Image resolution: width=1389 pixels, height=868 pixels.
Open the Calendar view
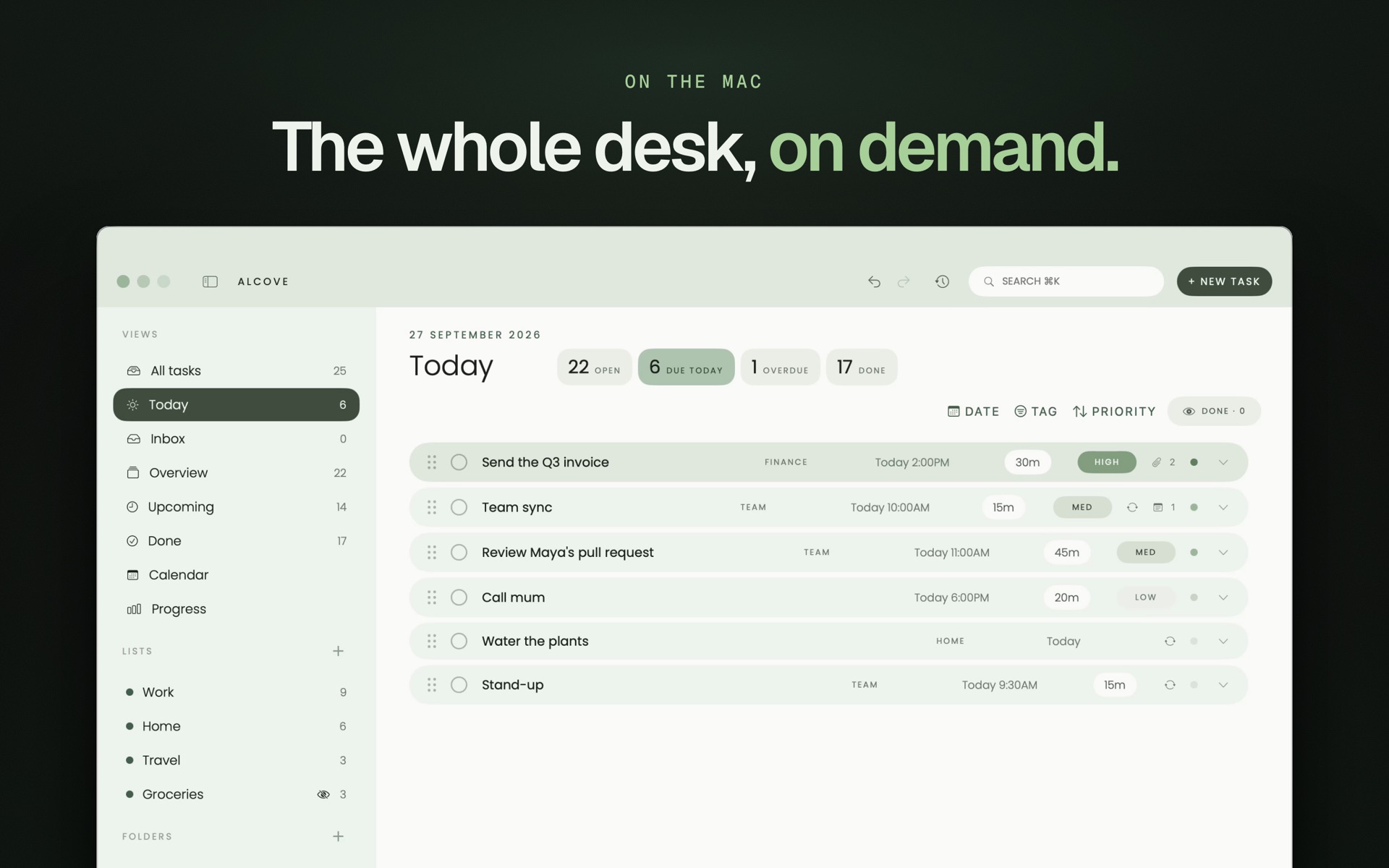point(236,575)
